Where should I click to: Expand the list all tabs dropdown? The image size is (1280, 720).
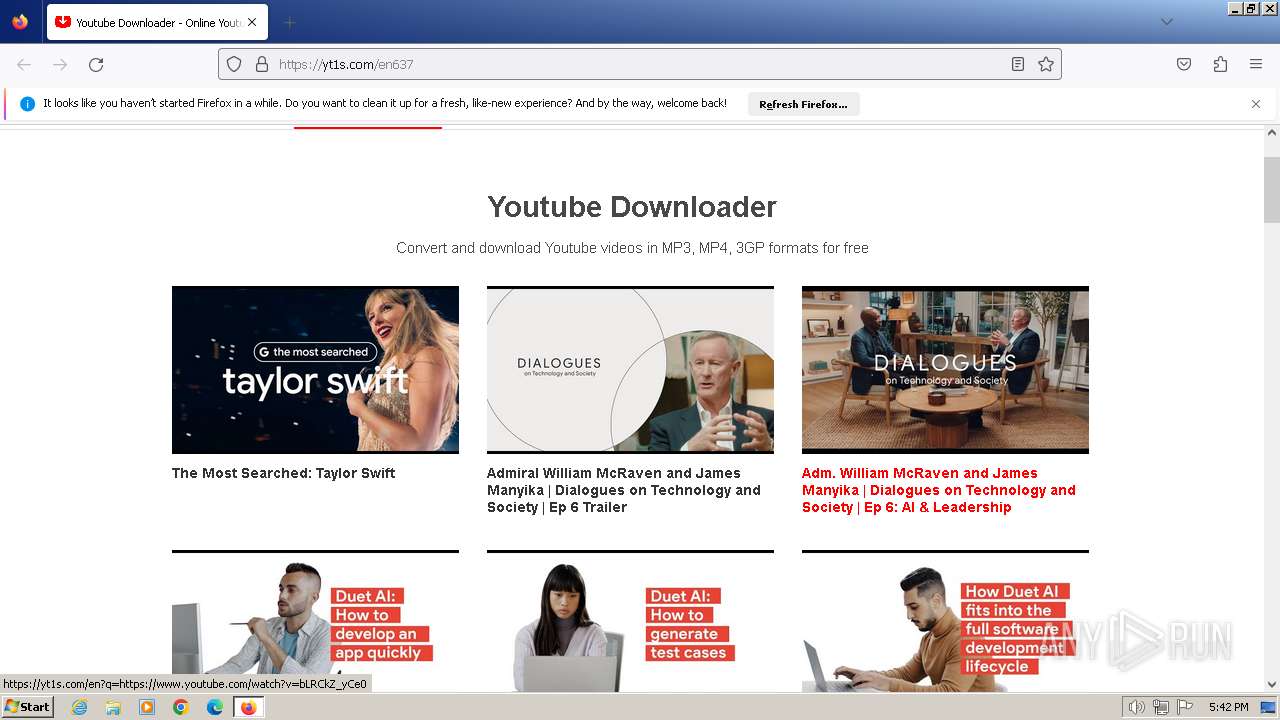click(1166, 22)
